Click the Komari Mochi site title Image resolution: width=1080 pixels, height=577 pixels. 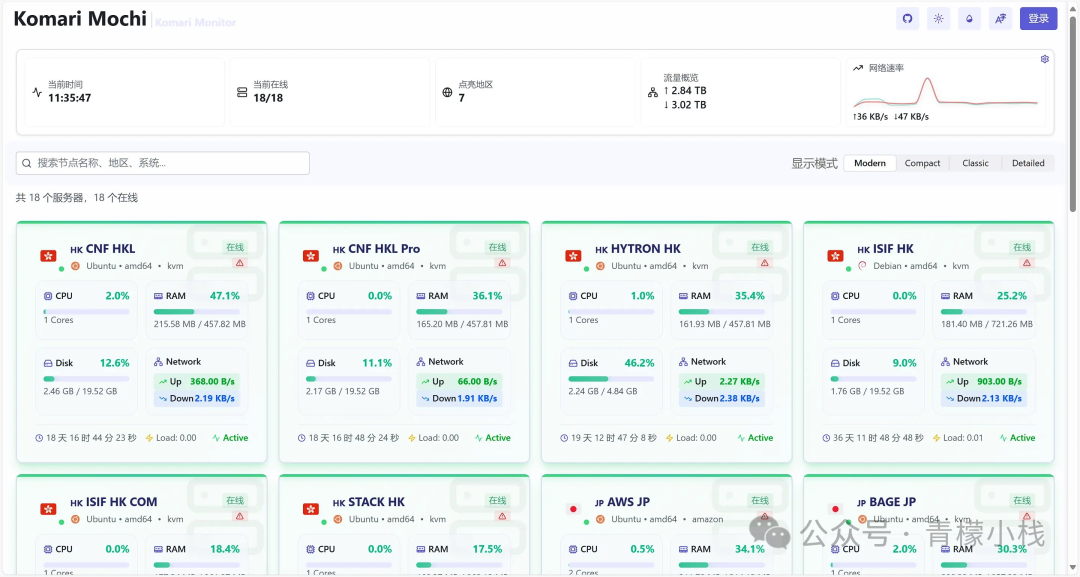80,19
